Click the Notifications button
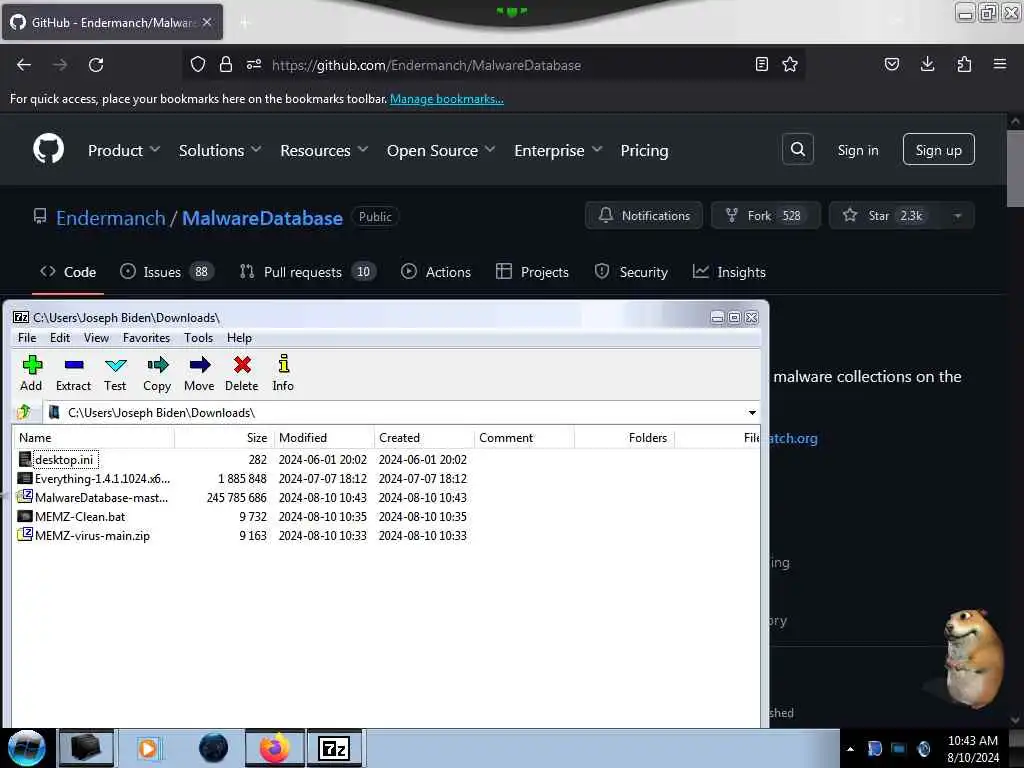This screenshot has height=768, width=1024. [x=644, y=216]
